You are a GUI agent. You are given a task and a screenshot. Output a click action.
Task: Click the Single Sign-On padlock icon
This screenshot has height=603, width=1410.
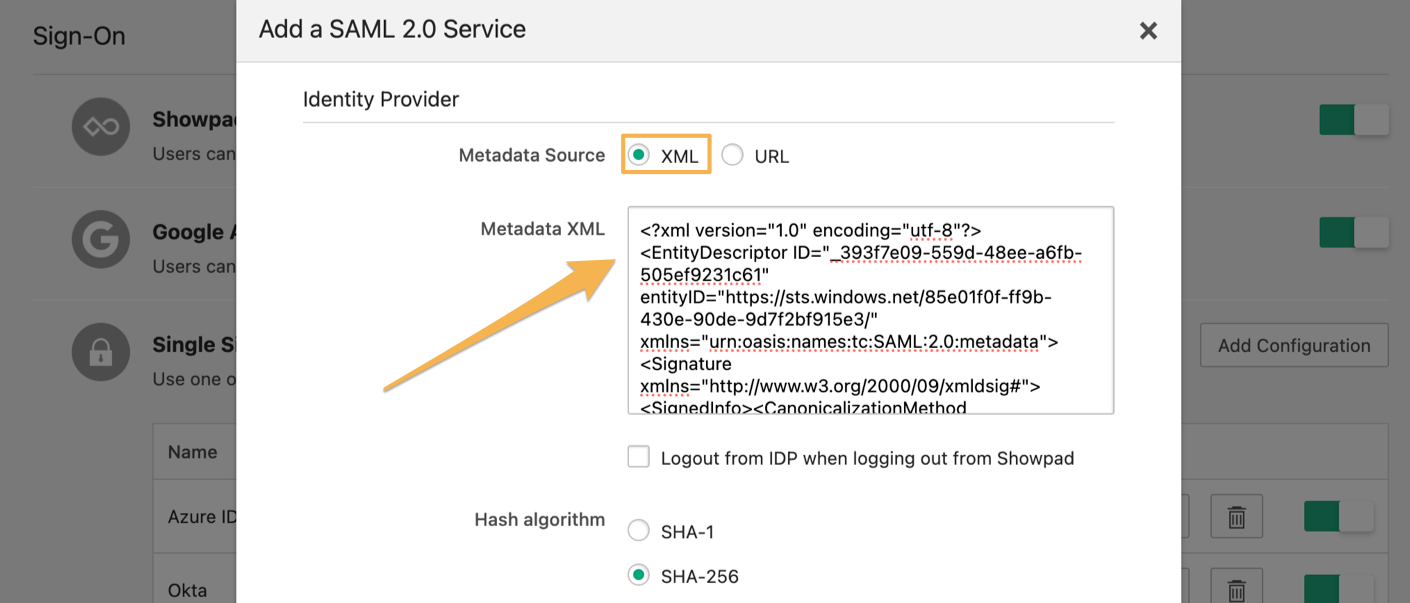(x=101, y=352)
